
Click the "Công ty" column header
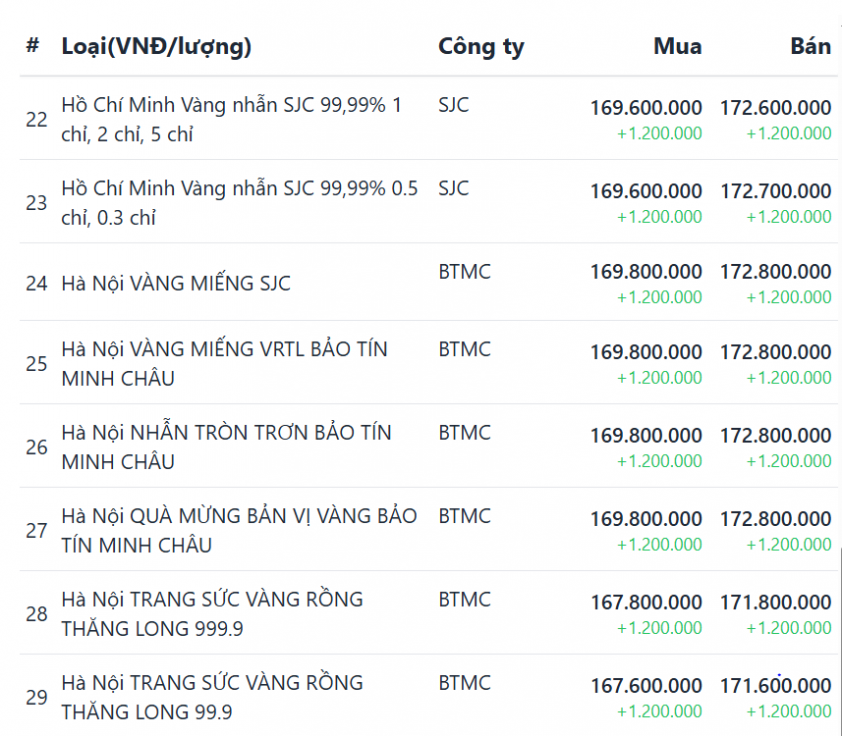[480, 46]
